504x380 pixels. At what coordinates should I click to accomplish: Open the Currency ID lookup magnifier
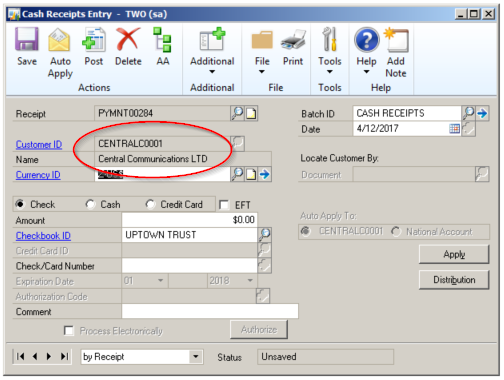click(237, 174)
